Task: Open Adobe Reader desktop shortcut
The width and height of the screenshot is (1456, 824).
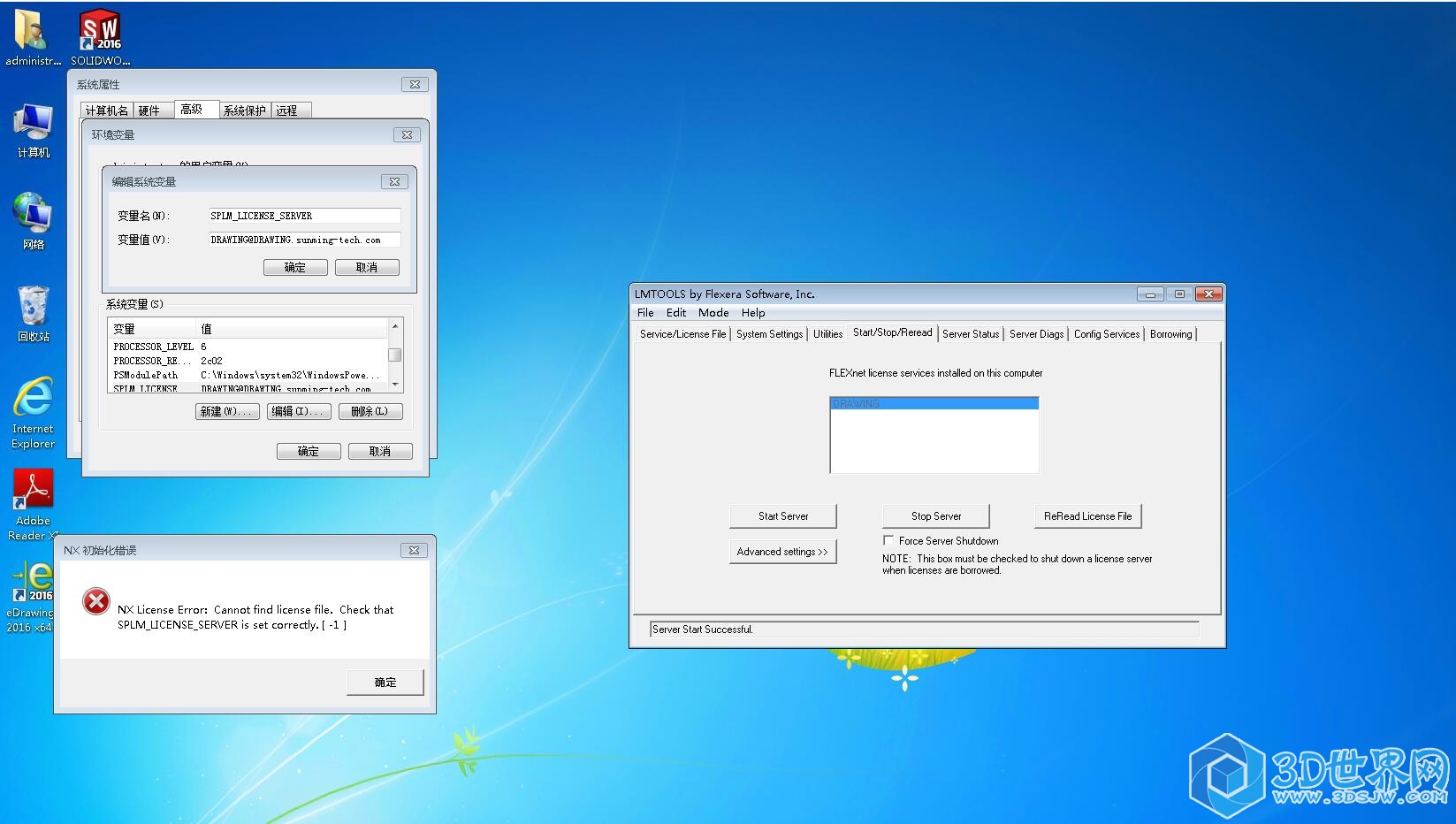Action: [33, 505]
